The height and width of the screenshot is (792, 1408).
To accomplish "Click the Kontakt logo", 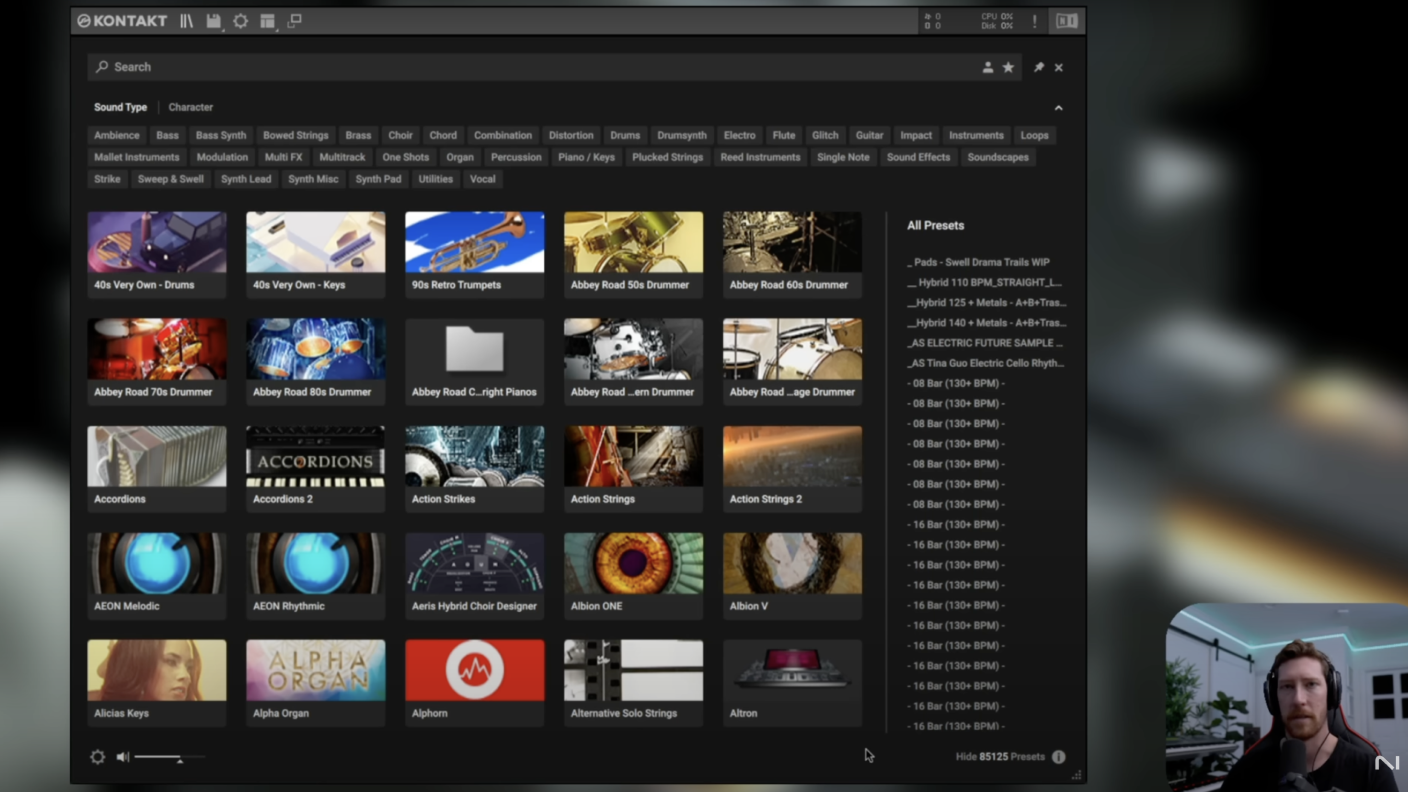I will coord(122,21).
